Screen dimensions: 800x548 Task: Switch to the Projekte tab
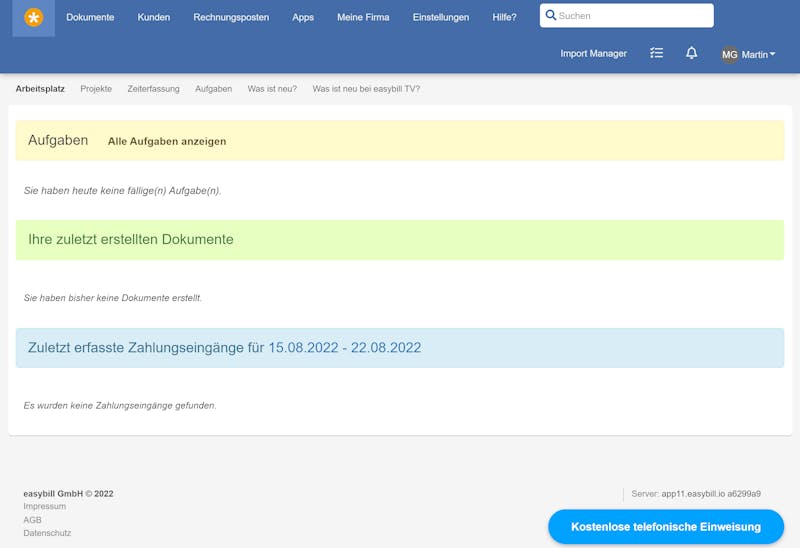click(x=96, y=89)
